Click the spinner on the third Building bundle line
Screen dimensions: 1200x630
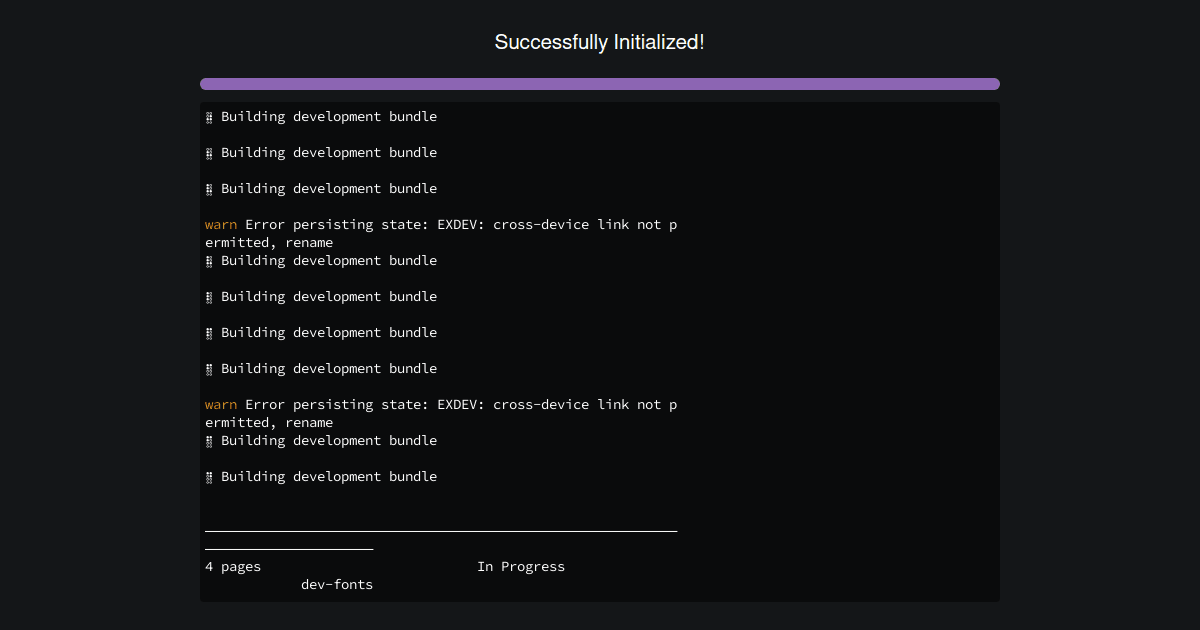click(208, 188)
